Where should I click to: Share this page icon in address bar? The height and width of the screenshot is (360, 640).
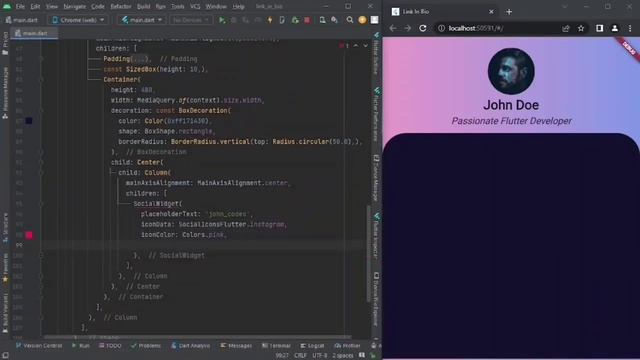point(566,28)
